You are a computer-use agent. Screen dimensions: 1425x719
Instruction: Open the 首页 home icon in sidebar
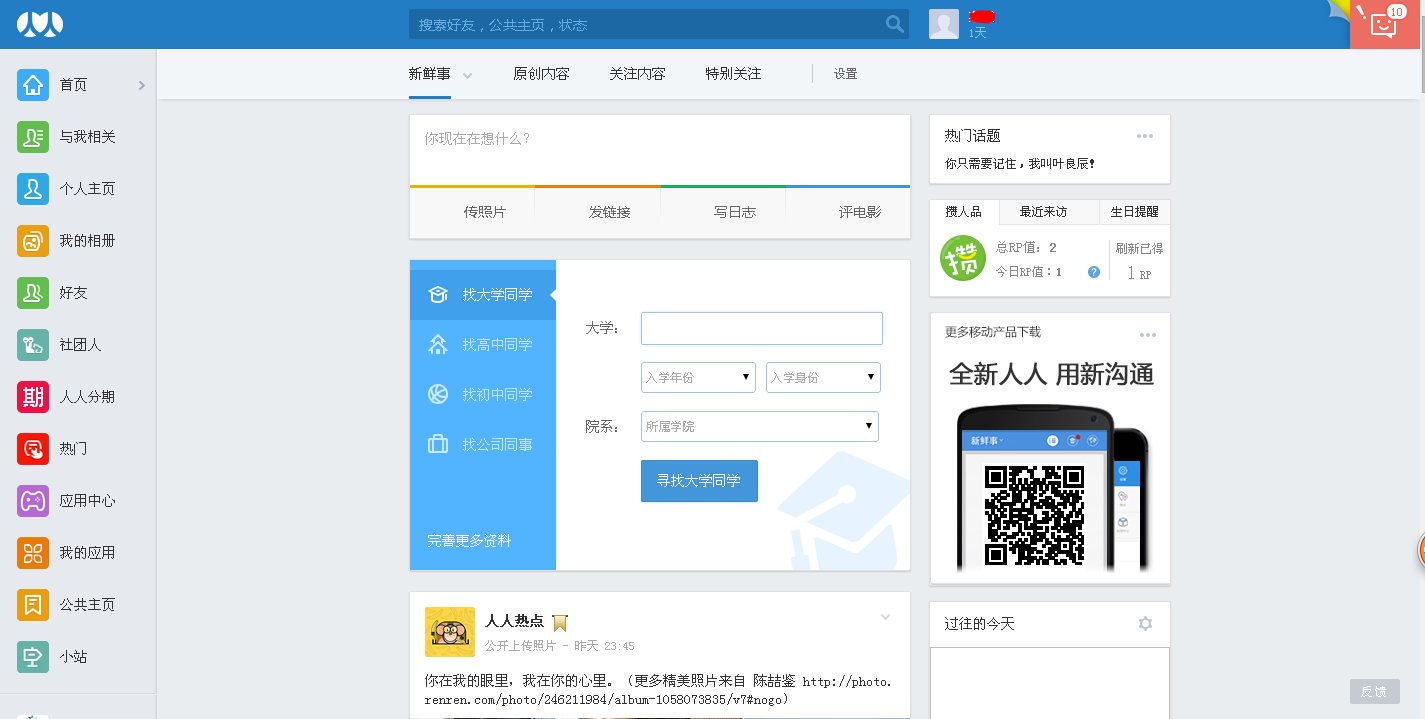(x=33, y=85)
